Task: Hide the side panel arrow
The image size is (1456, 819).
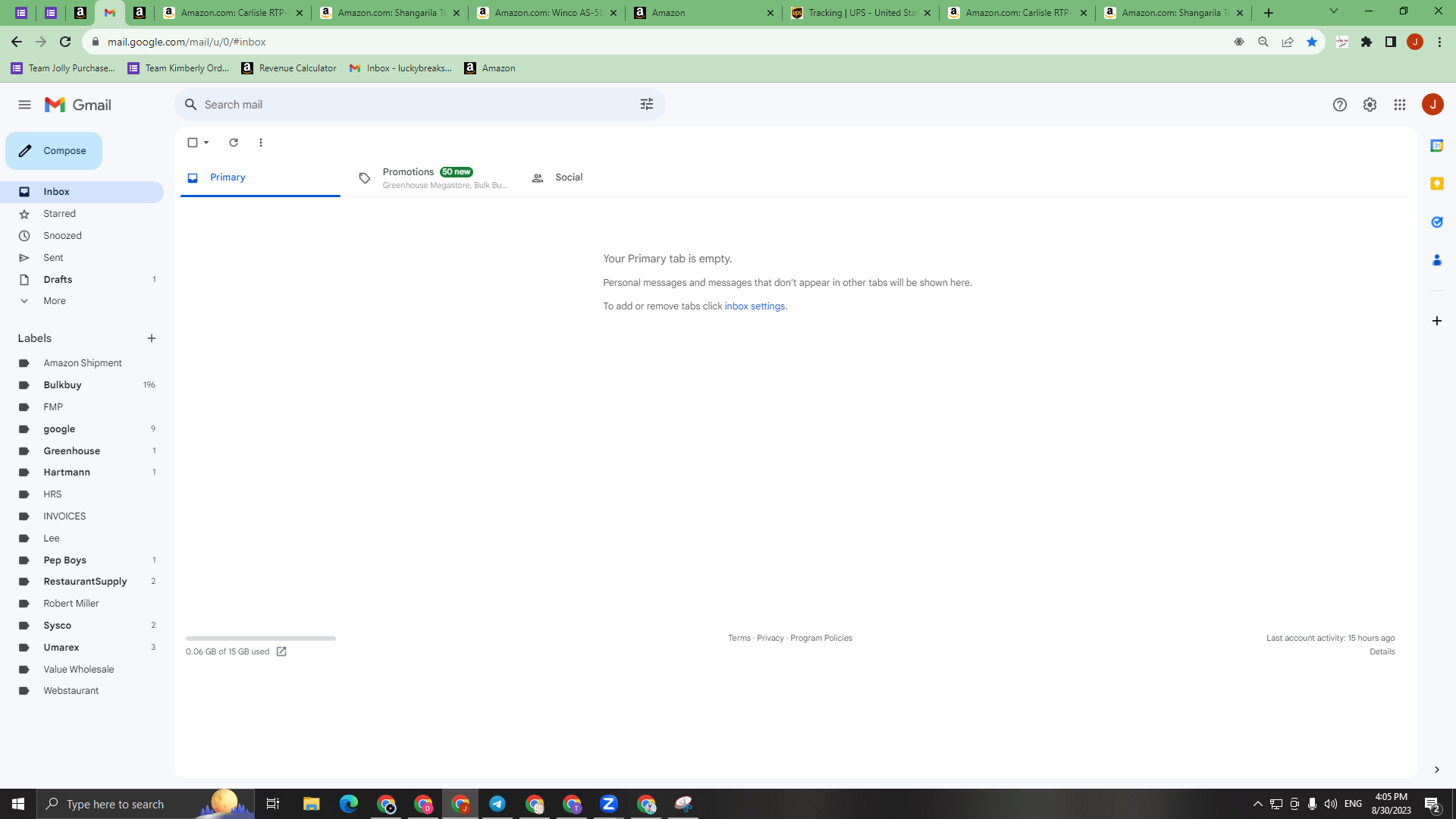Action: coord(1436,770)
